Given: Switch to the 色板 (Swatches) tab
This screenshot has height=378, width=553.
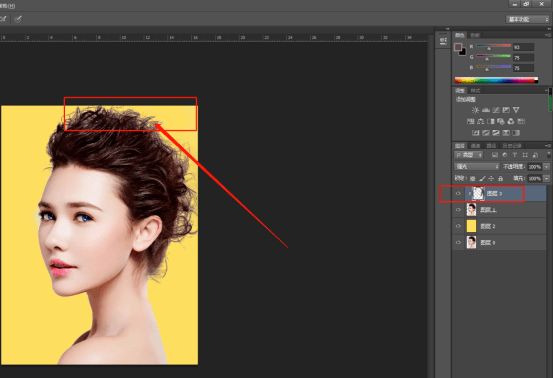Looking at the screenshot, I should tap(475, 35).
